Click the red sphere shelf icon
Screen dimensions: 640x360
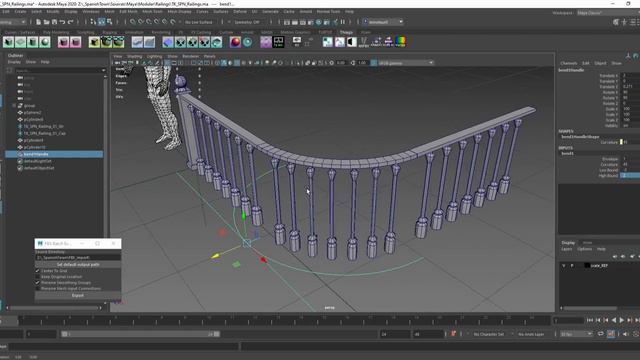[x=235, y=42]
